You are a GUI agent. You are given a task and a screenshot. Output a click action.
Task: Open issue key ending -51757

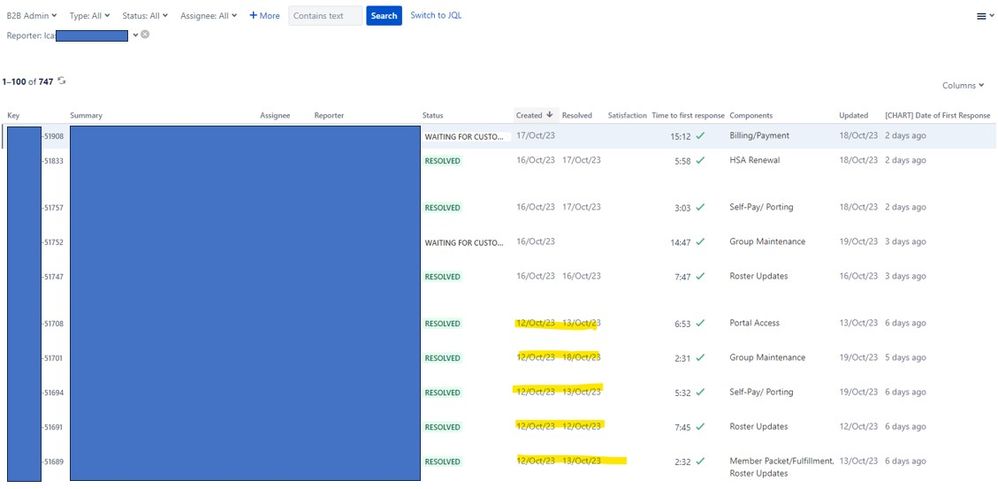point(53,208)
